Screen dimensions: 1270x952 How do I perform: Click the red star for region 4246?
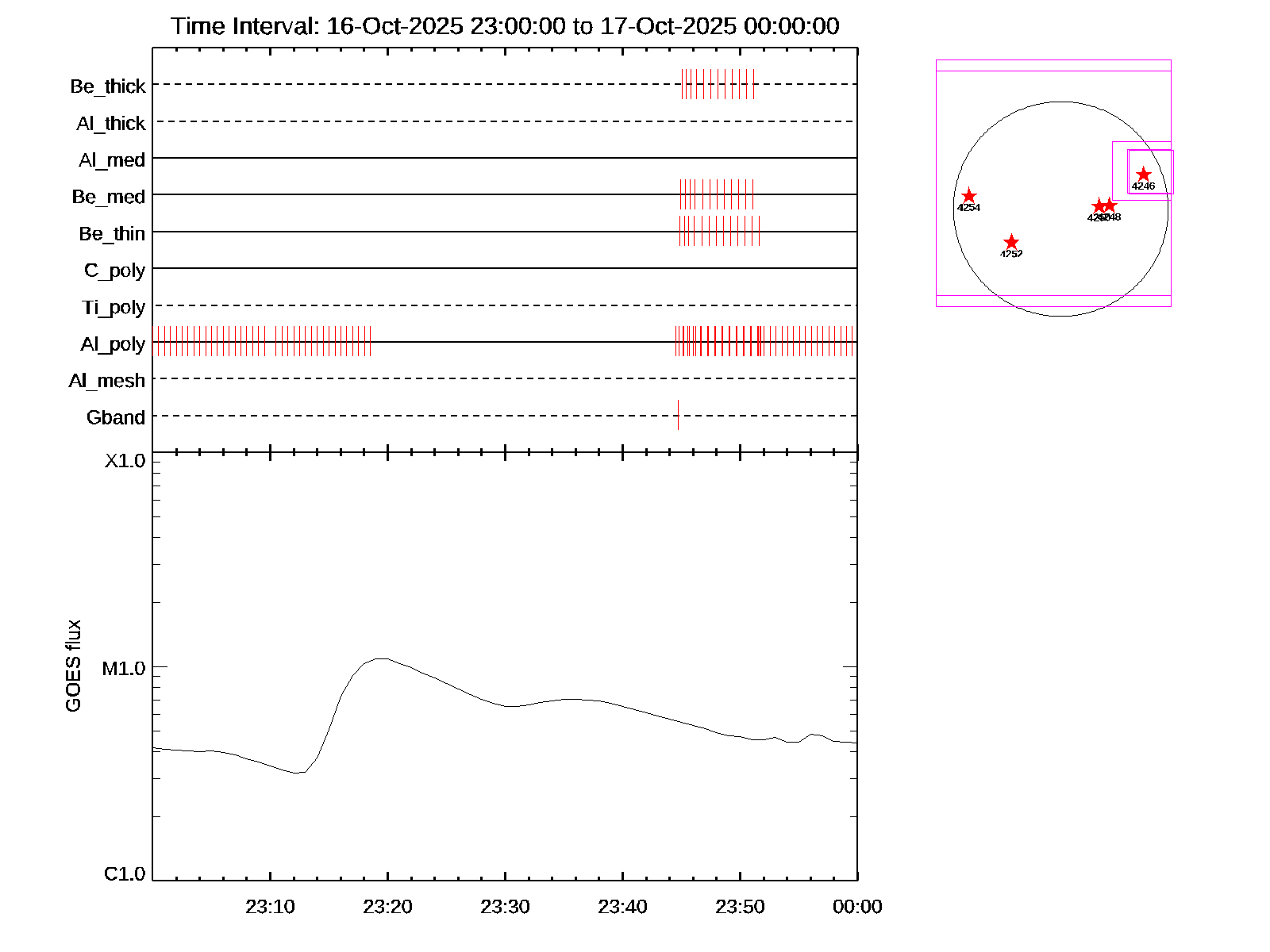click(1143, 175)
